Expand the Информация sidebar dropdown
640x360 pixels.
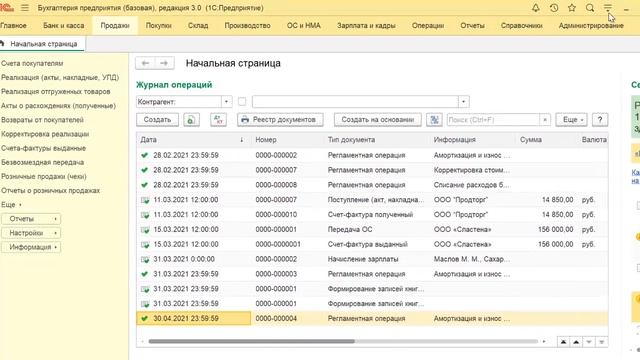coord(31,247)
